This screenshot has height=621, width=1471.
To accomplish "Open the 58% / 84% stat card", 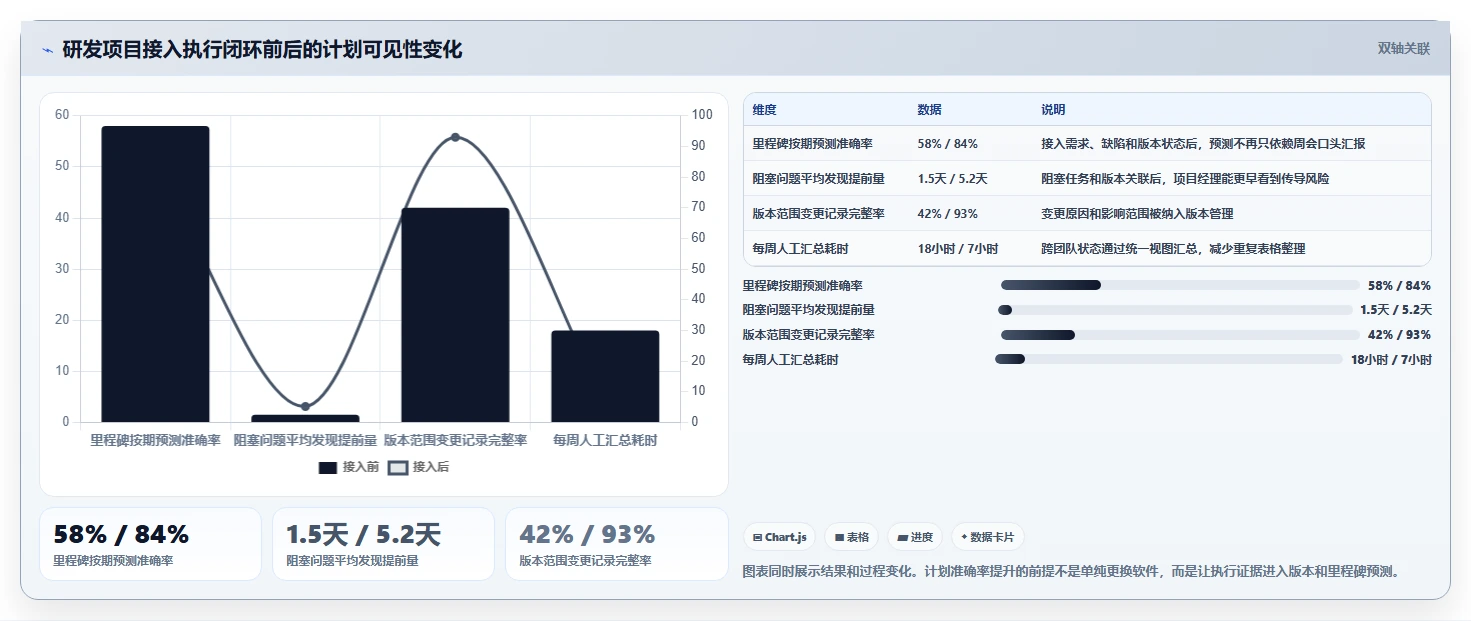I will click(x=150, y=544).
